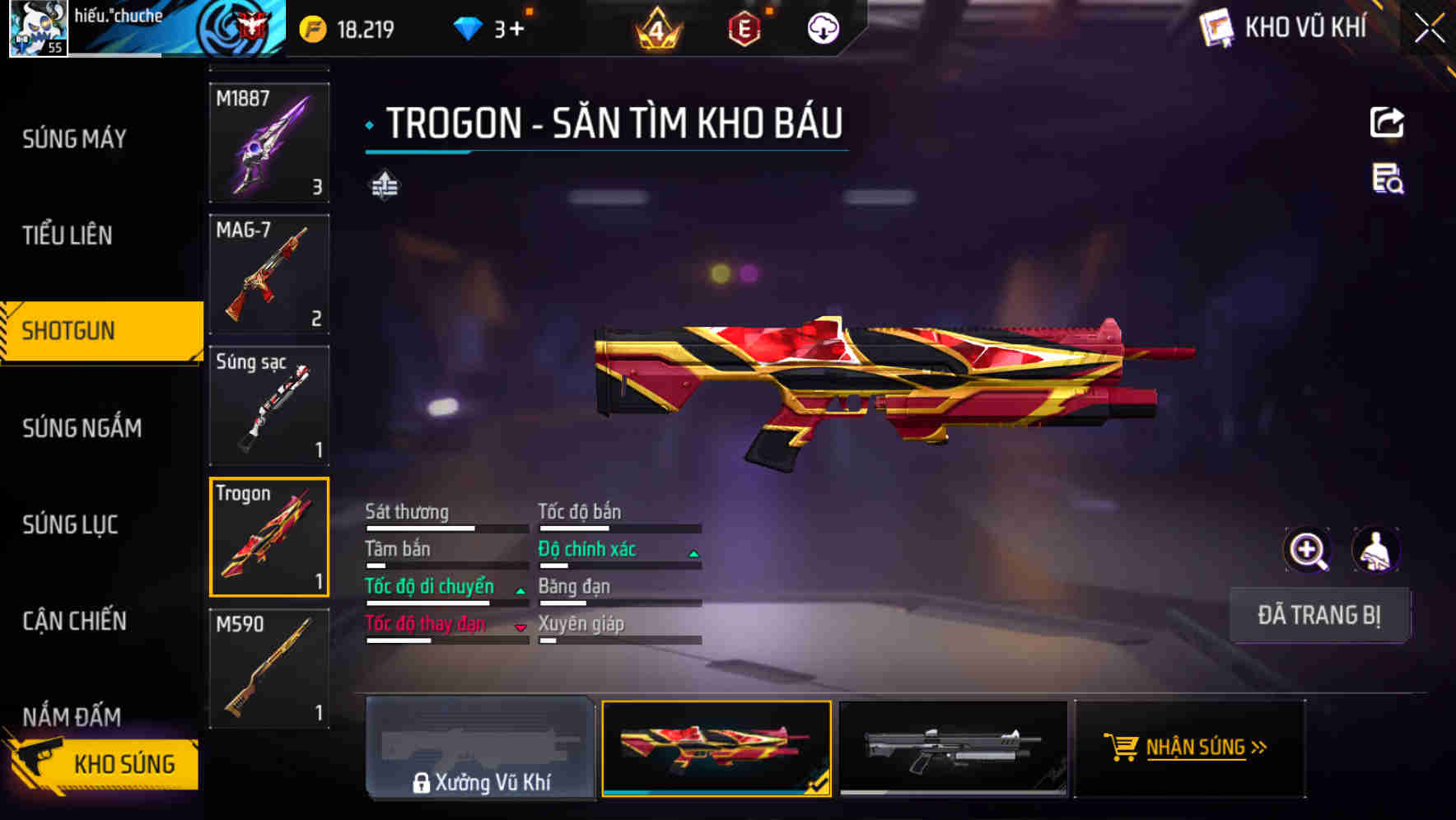Select the red-gold Trogon skin thumbnail
The image size is (1456, 820).
(x=716, y=748)
